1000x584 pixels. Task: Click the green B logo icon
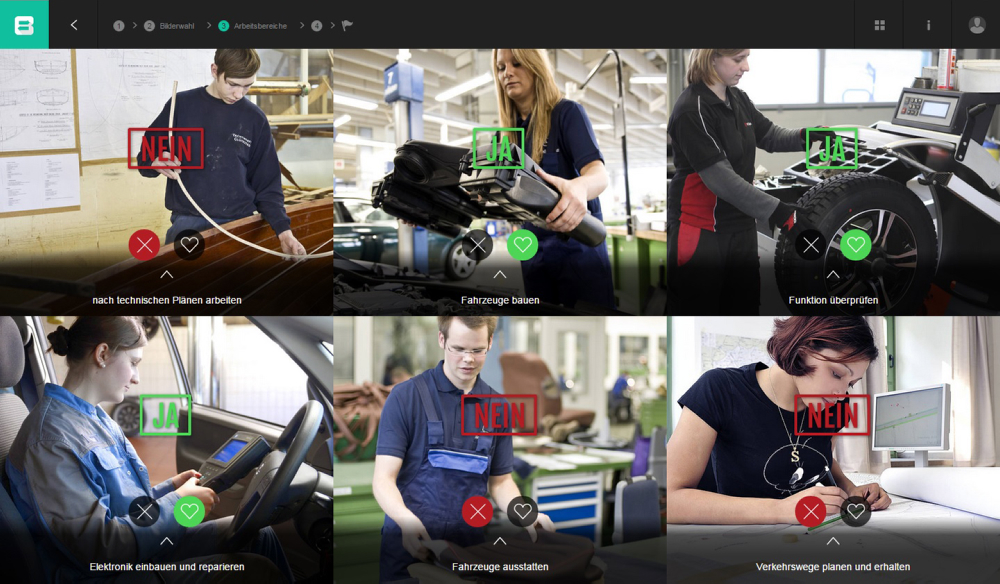click(x=24, y=25)
